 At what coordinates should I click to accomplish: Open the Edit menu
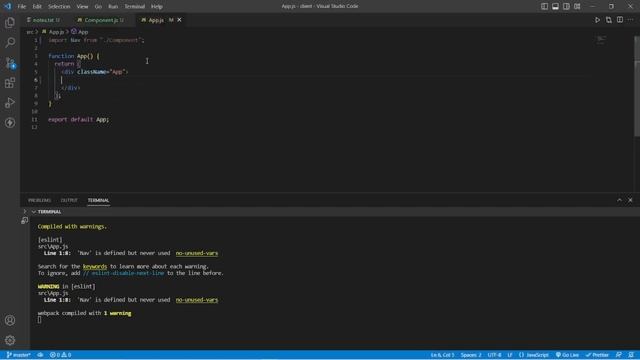[37, 6]
